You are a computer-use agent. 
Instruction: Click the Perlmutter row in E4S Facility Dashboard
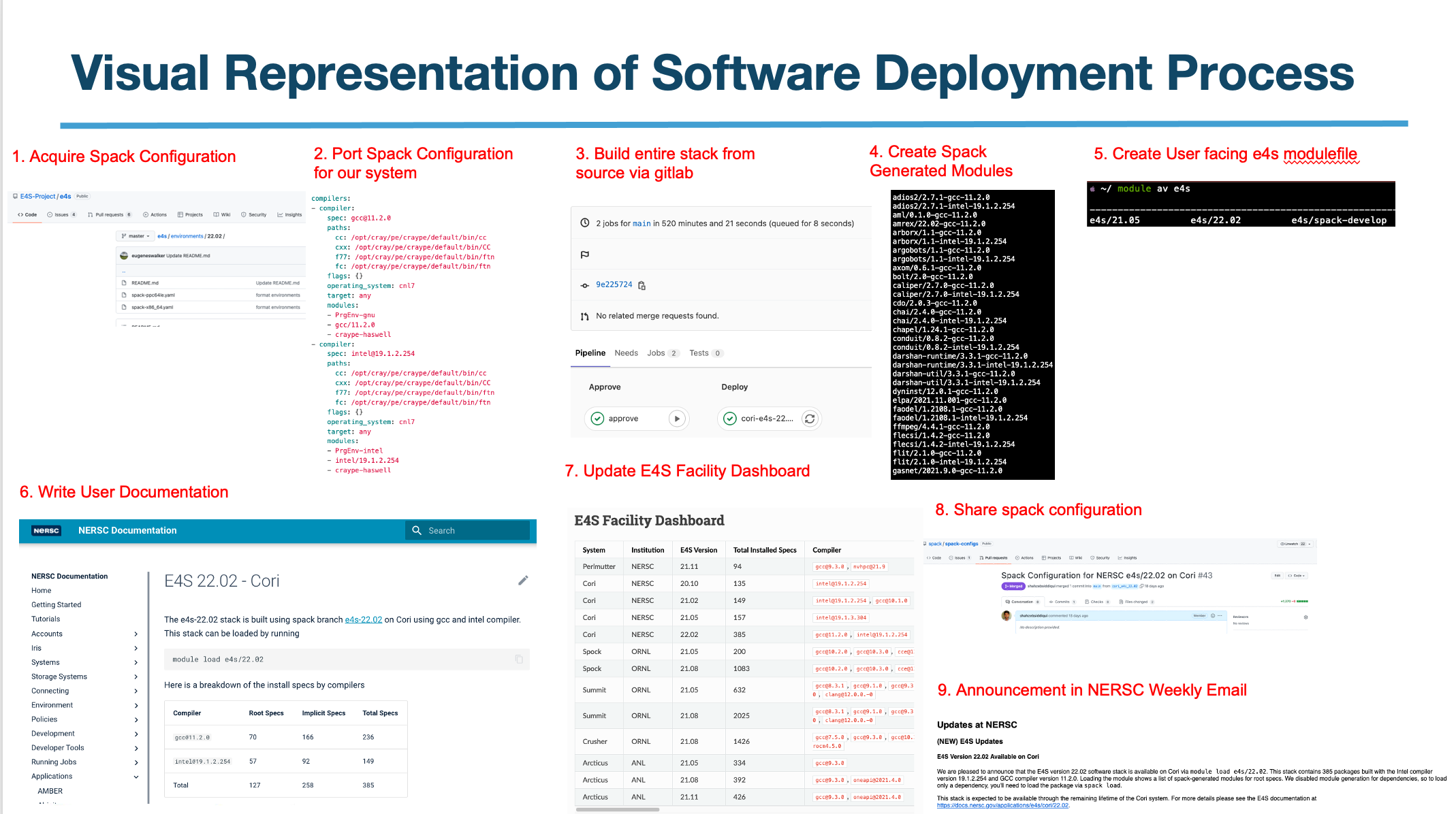pyautogui.click(x=745, y=566)
